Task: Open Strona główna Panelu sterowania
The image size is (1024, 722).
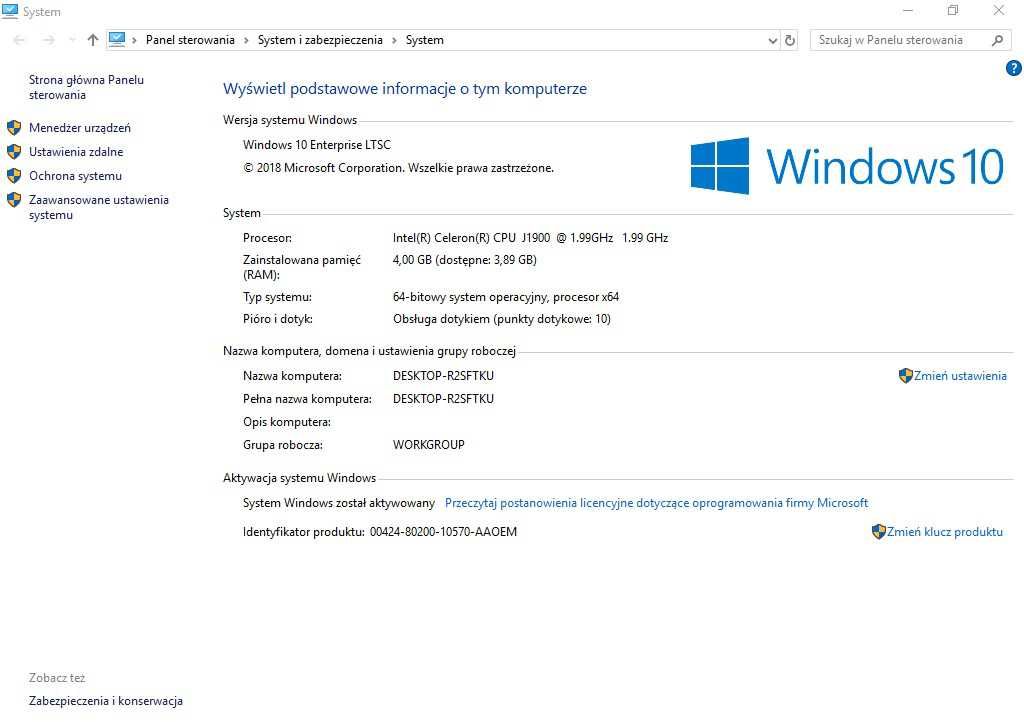Action: point(86,87)
